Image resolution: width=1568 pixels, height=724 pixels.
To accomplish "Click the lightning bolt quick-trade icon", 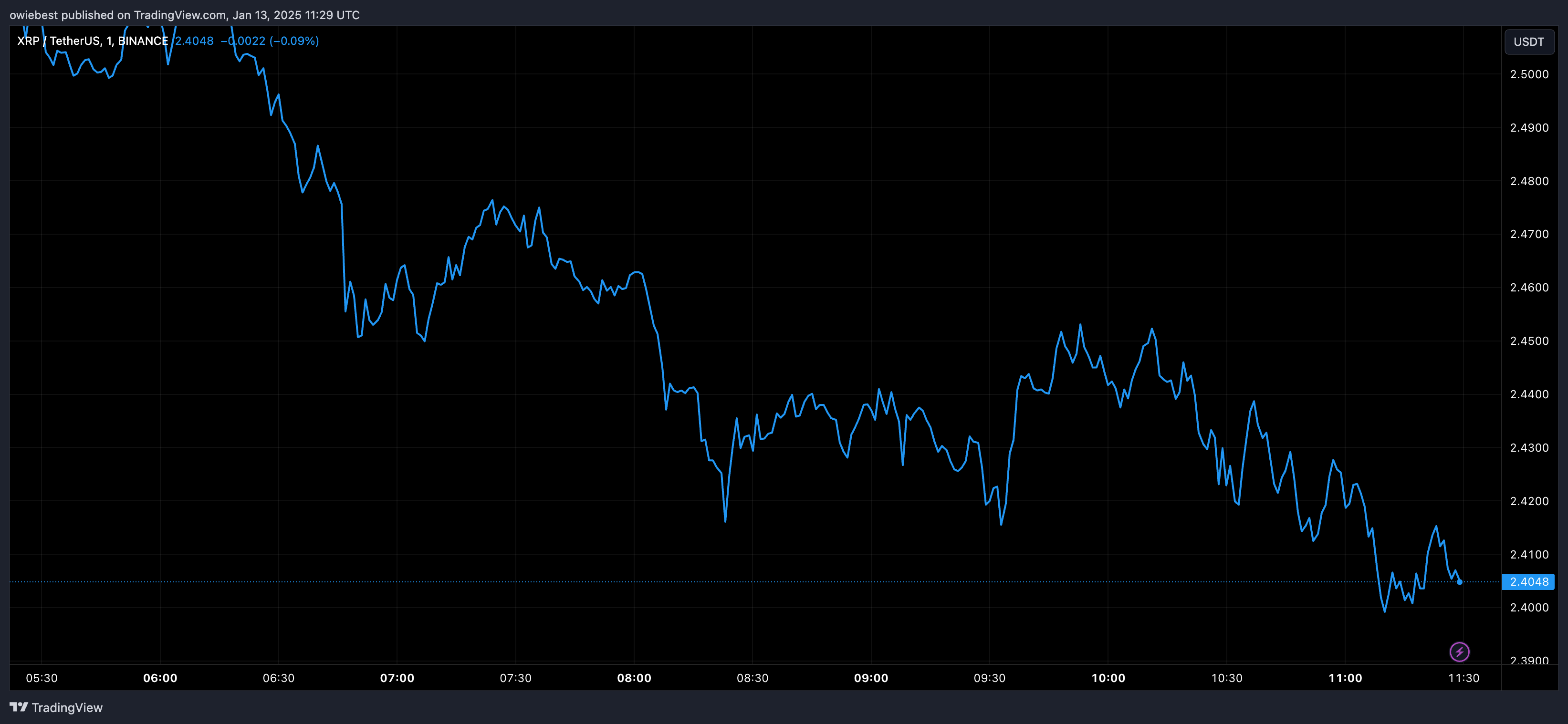I will 1460,652.
